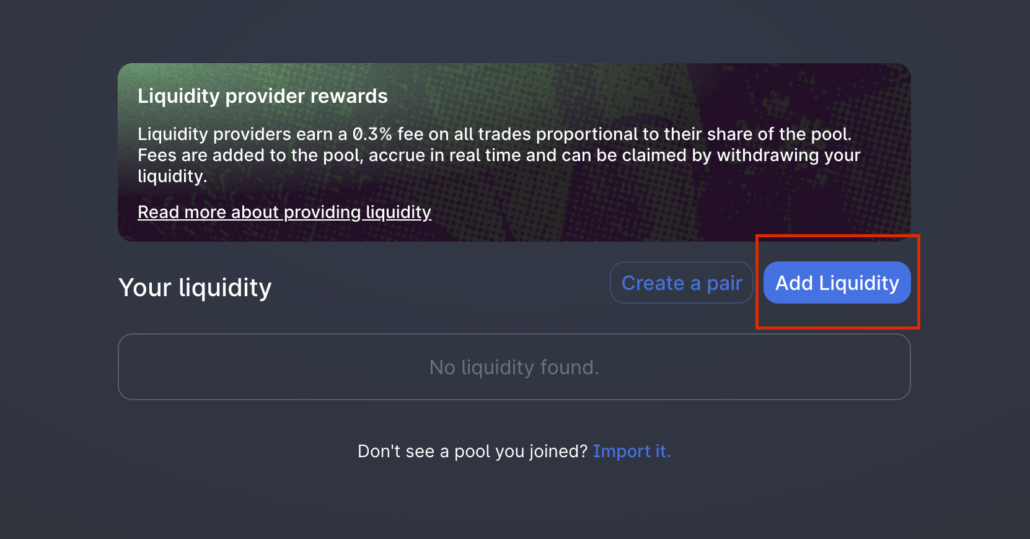Click the Liquidity provider rewards title
Screen dimensions: 1030x539
(x=263, y=96)
